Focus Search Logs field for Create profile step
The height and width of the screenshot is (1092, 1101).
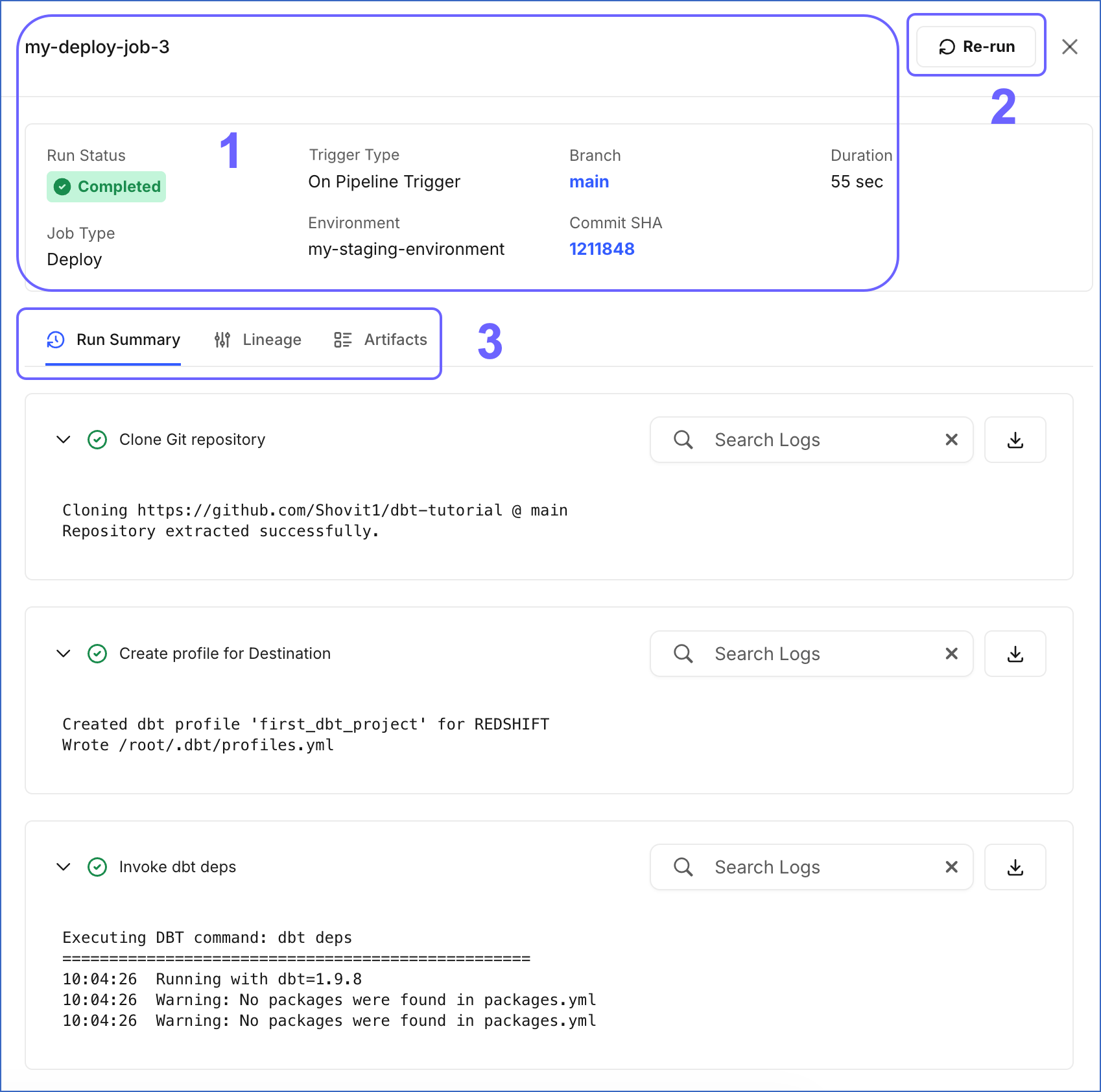tap(811, 654)
